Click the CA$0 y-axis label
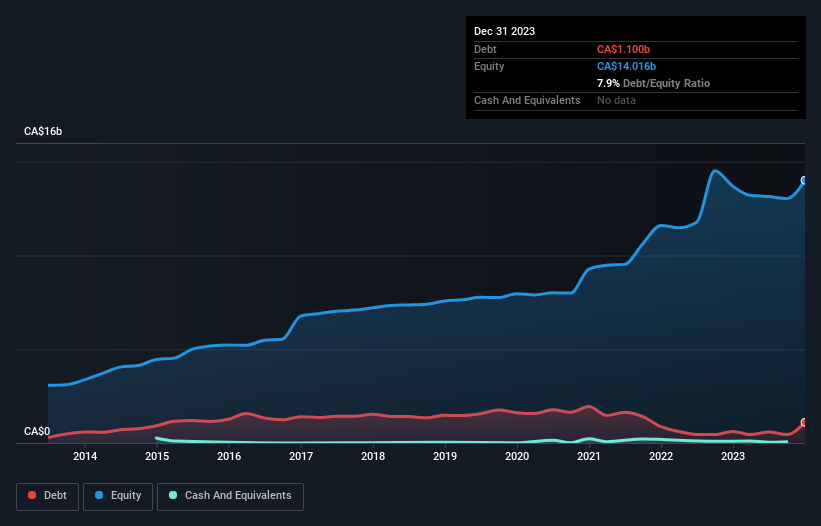 [x=37, y=431]
